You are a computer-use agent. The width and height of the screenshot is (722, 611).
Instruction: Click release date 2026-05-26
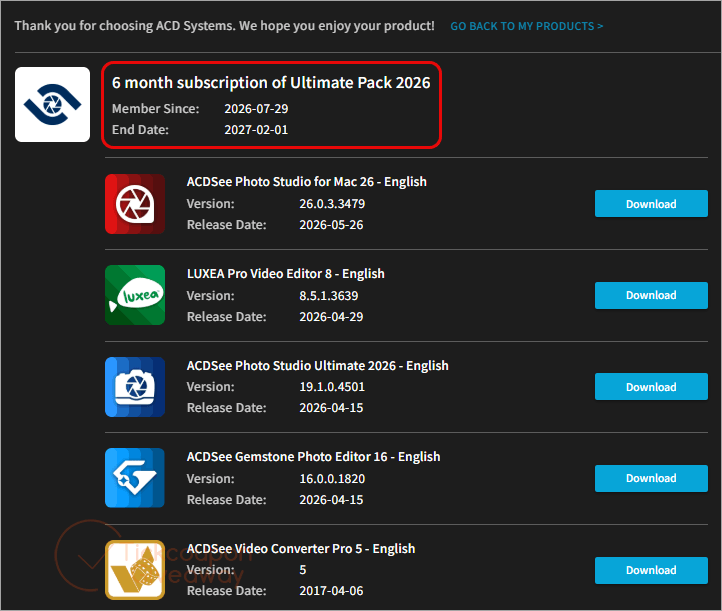[x=331, y=225]
